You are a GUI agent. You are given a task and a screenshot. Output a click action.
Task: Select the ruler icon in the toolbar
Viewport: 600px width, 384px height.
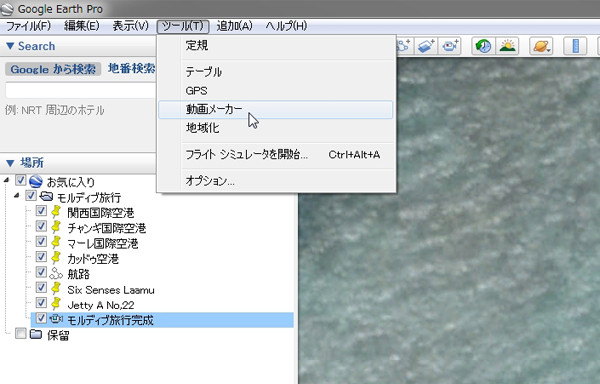[x=575, y=46]
